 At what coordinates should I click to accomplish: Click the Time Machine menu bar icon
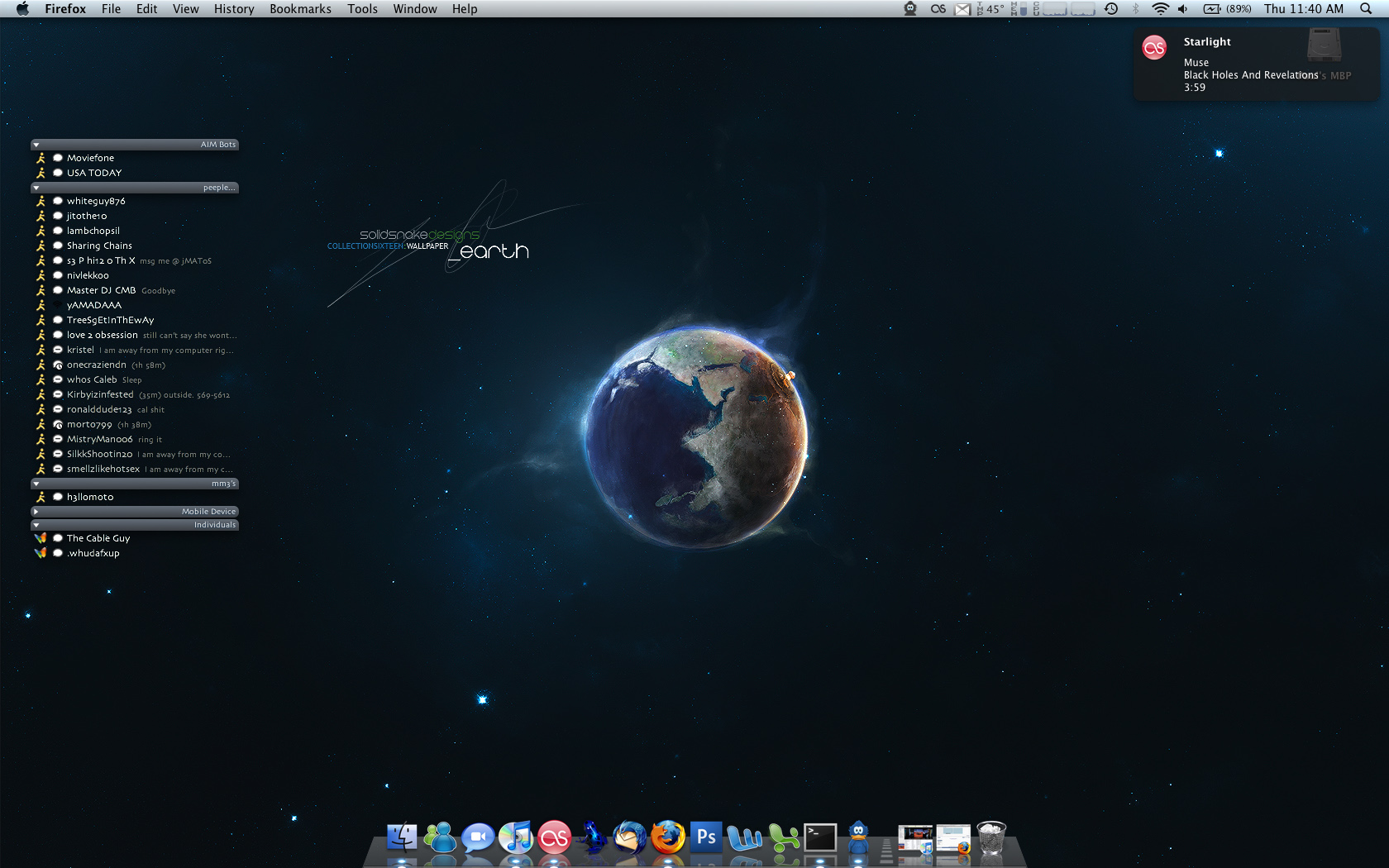[1111, 8]
